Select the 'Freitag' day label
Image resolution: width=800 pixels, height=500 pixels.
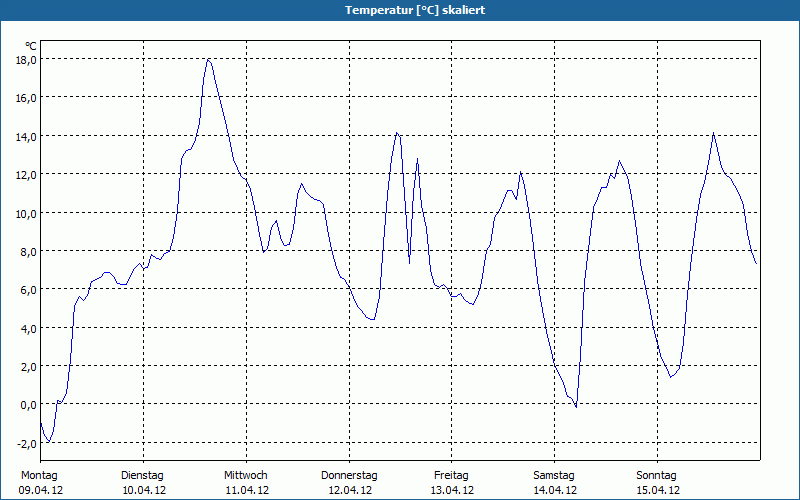(452, 476)
